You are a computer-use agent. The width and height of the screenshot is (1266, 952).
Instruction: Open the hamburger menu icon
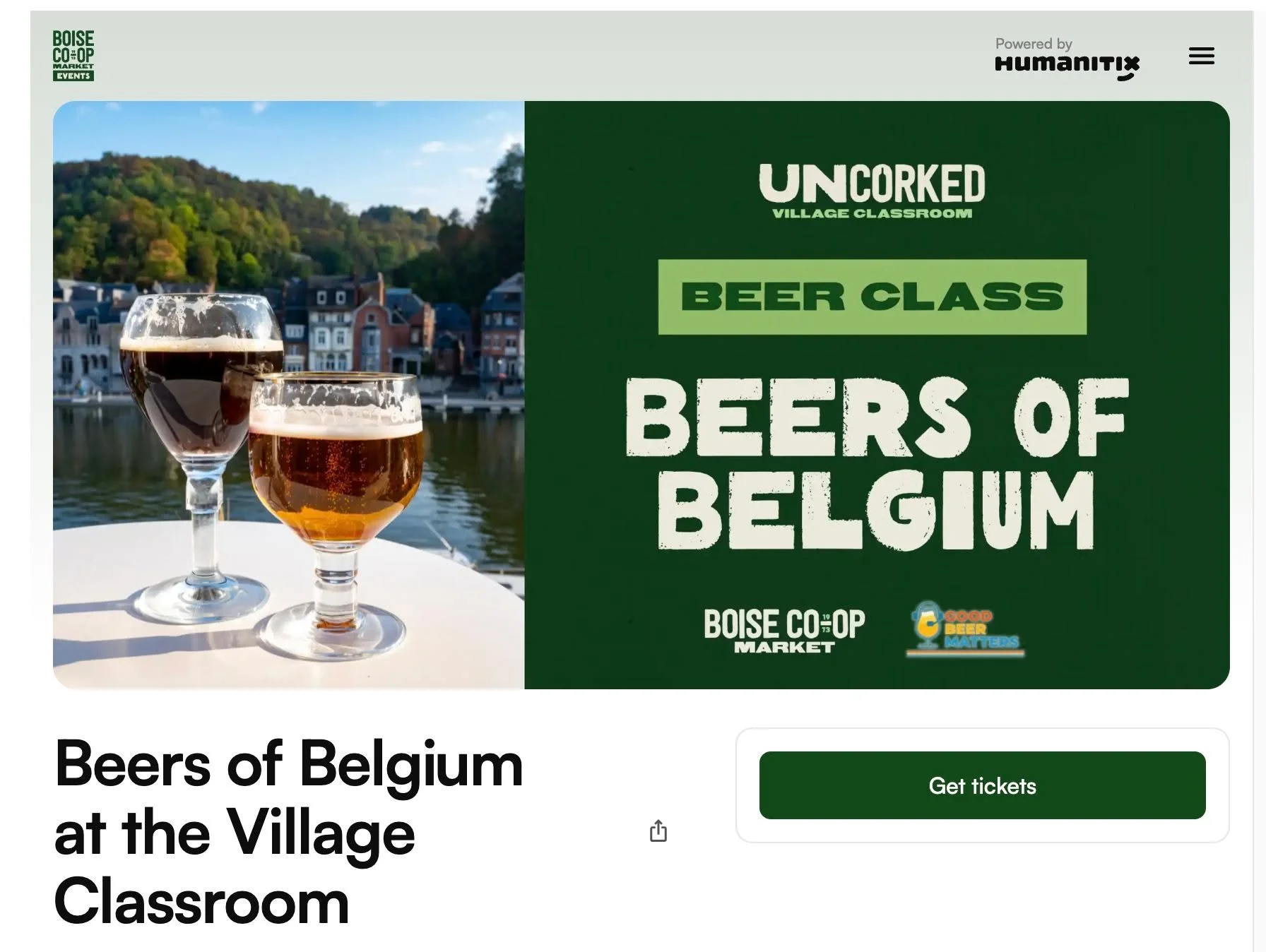tap(1201, 56)
